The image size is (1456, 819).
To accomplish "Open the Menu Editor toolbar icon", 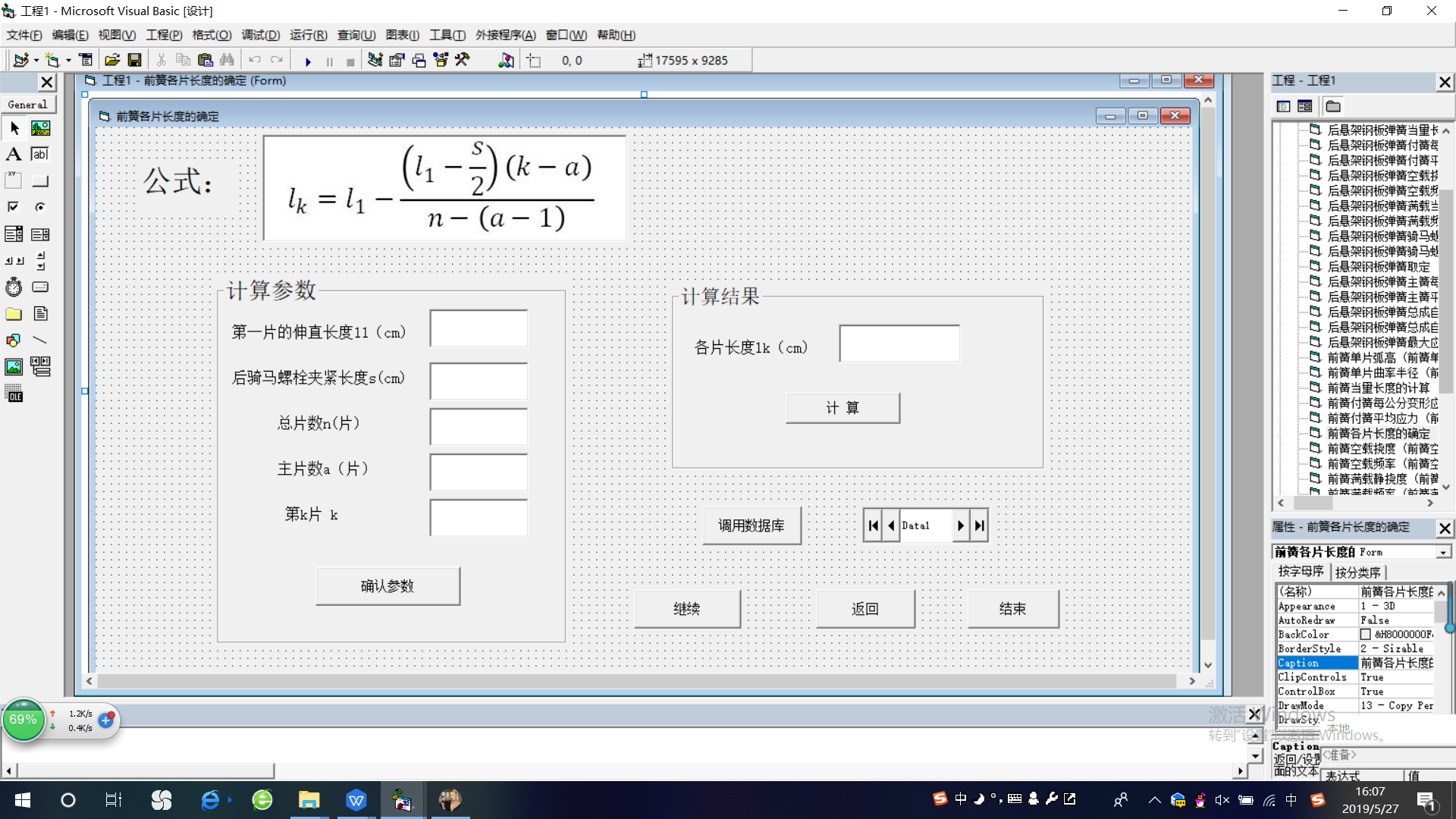I will tap(86, 61).
